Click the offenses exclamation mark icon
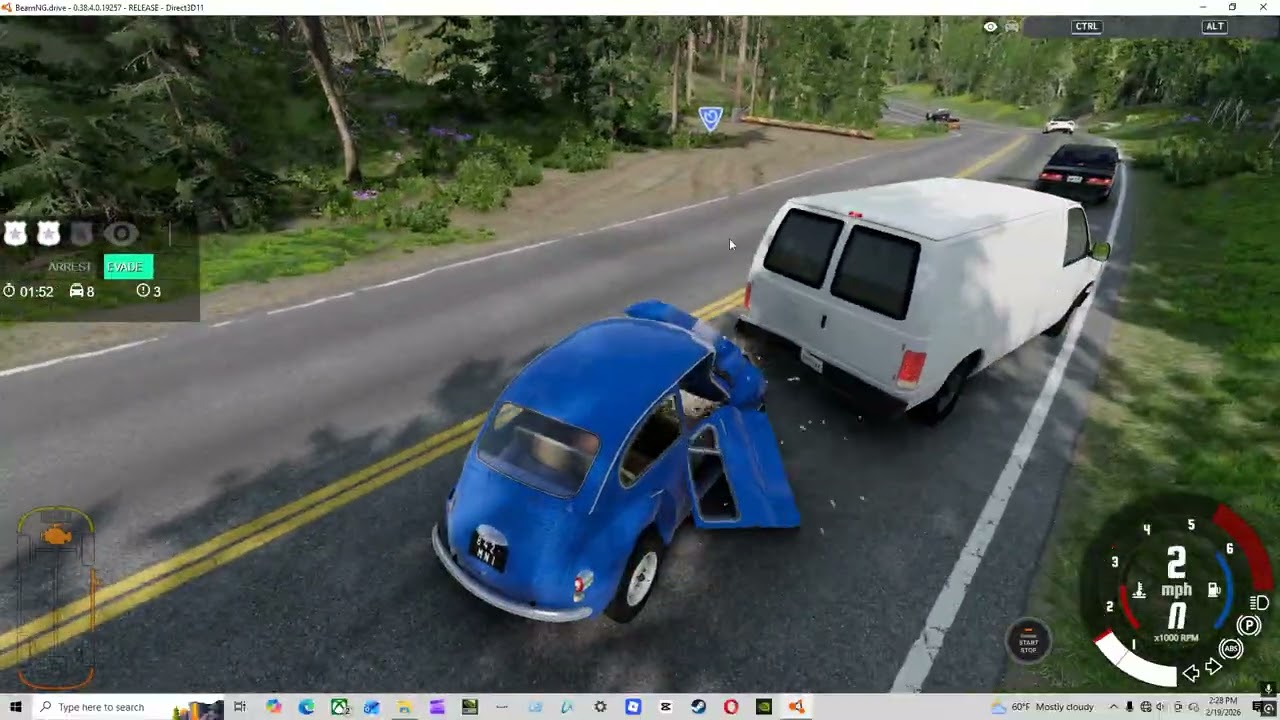Screen dimensions: 1280x720 point(143,291)
